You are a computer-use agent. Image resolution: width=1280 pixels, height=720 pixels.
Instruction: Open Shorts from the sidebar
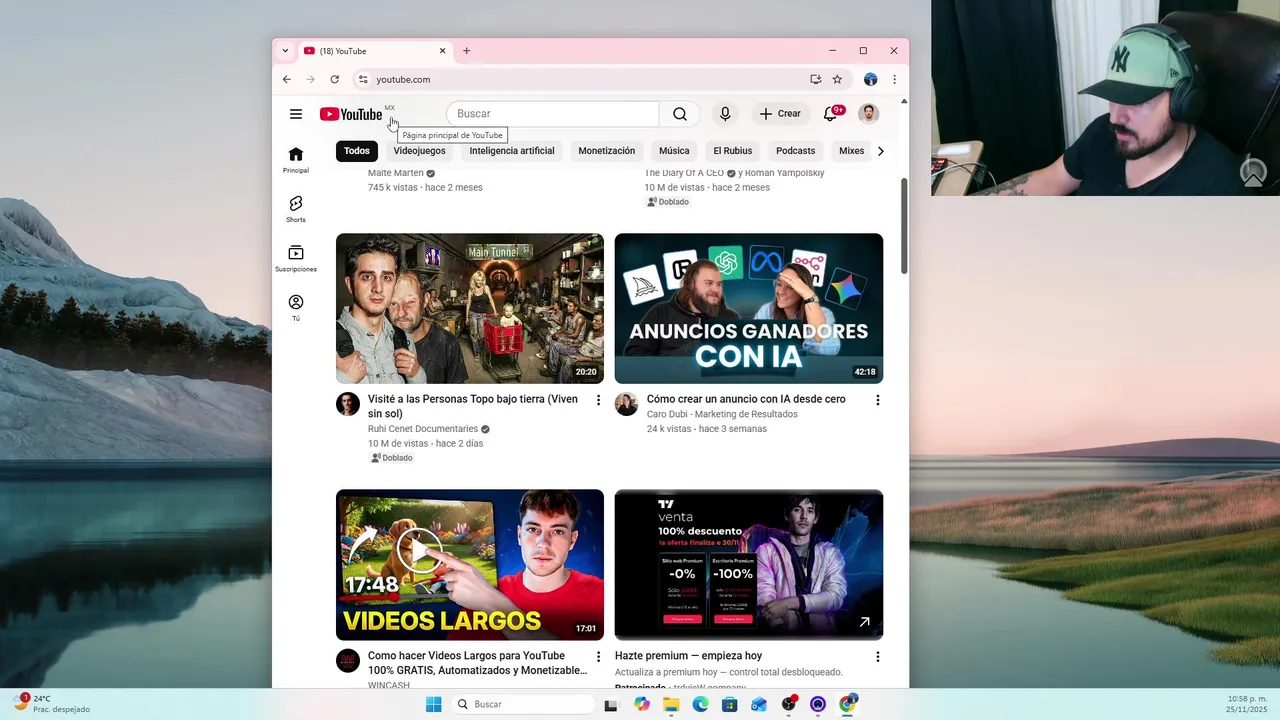pos(296,209)
